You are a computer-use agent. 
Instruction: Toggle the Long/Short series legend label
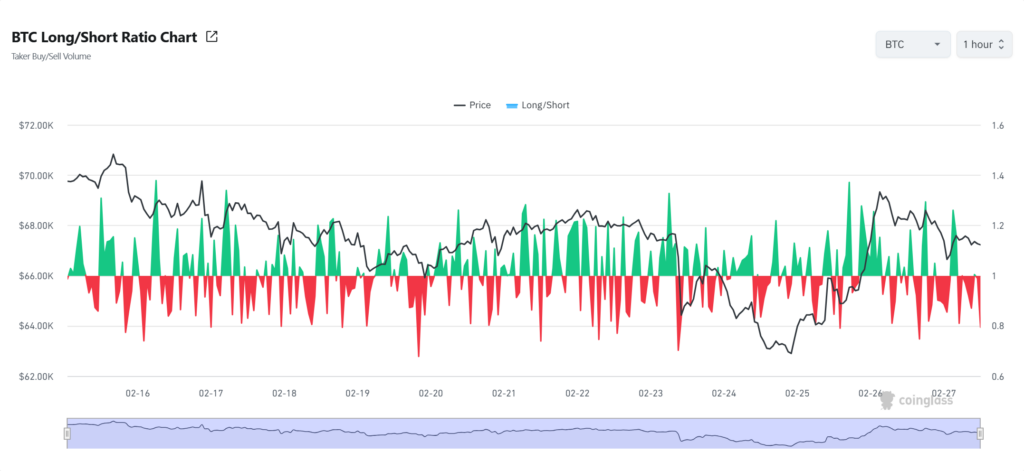(x=545, y=105)
